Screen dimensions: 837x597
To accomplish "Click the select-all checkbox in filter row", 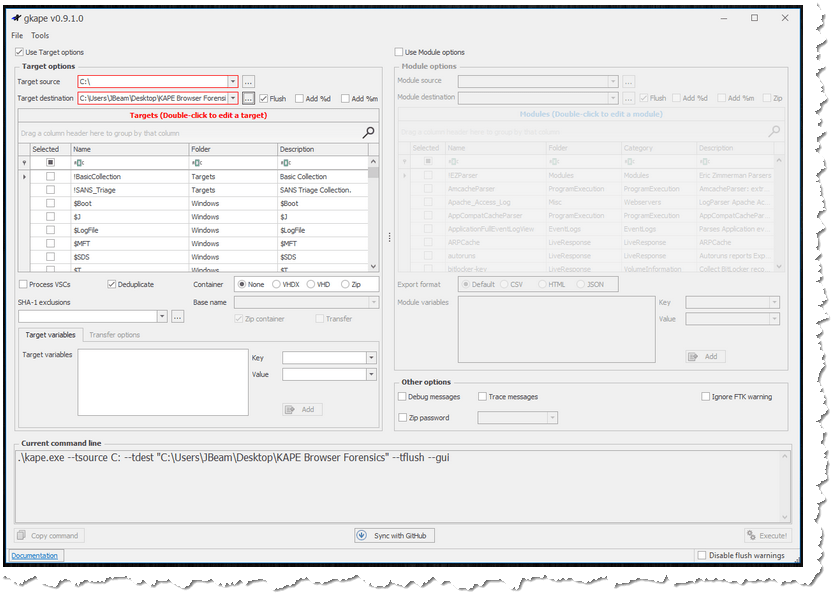I will pyautogui.click(x=50, y=162).
